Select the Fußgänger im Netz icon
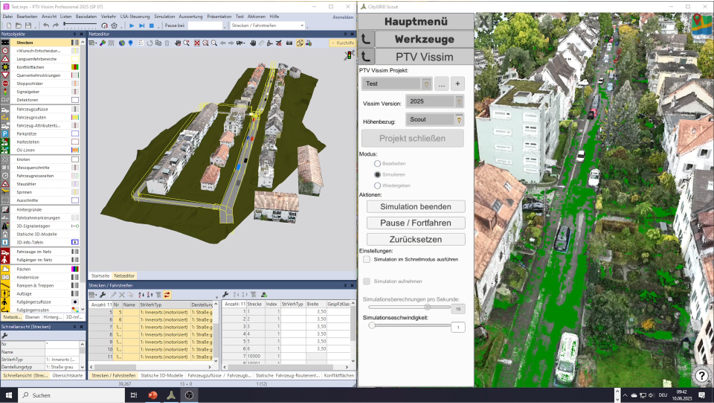The width and height of the screenshot is (714, 403). point(5,260)
